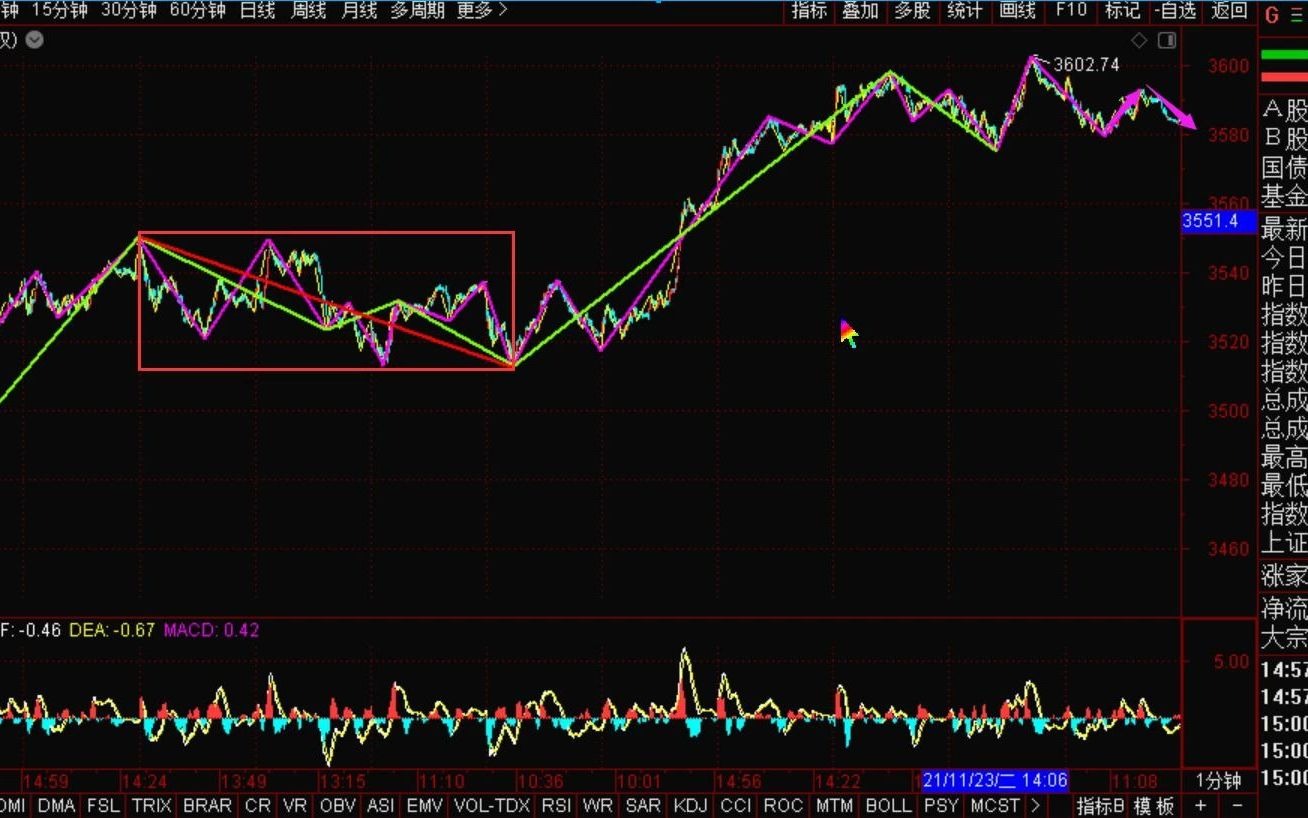Open the 画线 drawing tools
Viewport: 1308px width, 818px height.
pos(1017,11)
